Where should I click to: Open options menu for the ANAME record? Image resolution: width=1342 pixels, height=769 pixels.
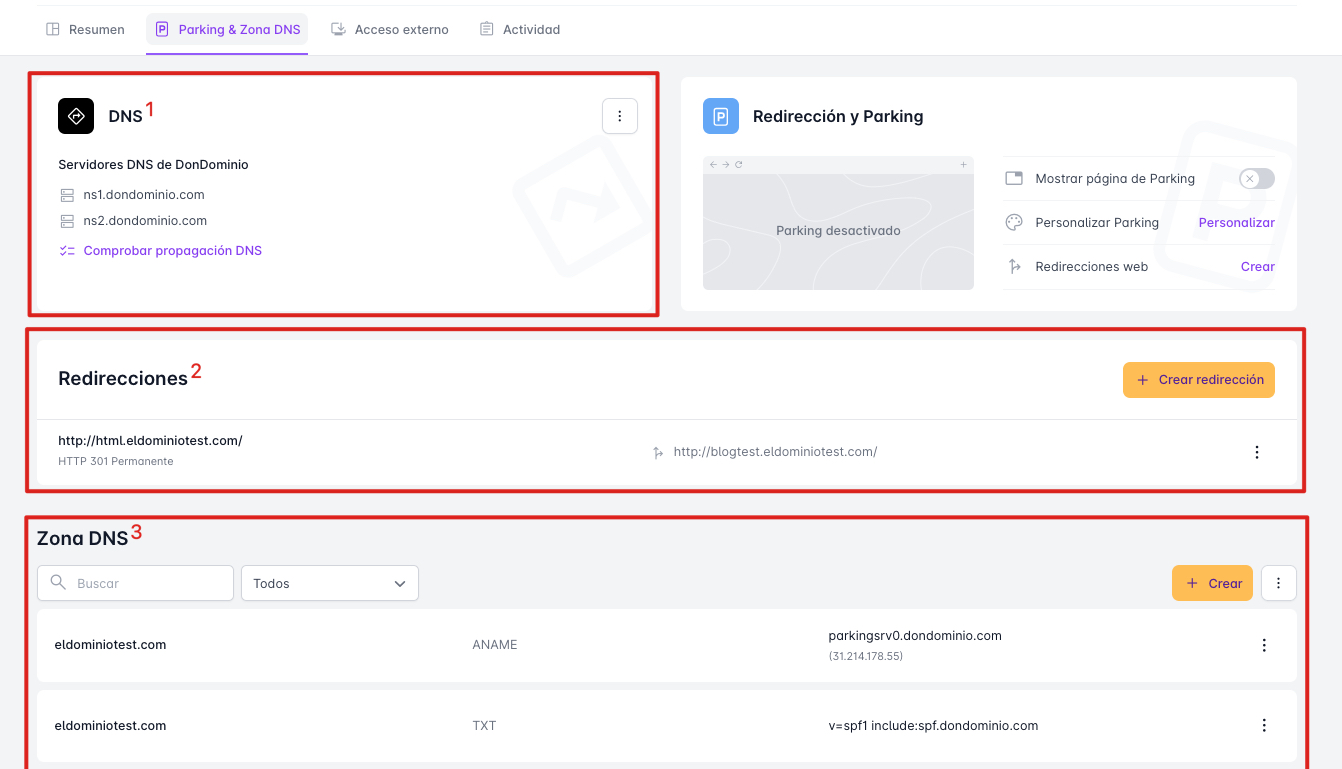pyautogui.click(x=1264, y=645)
